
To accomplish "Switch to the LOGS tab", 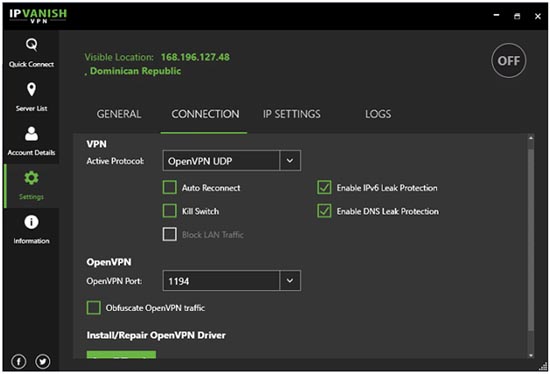I will 378,114.
